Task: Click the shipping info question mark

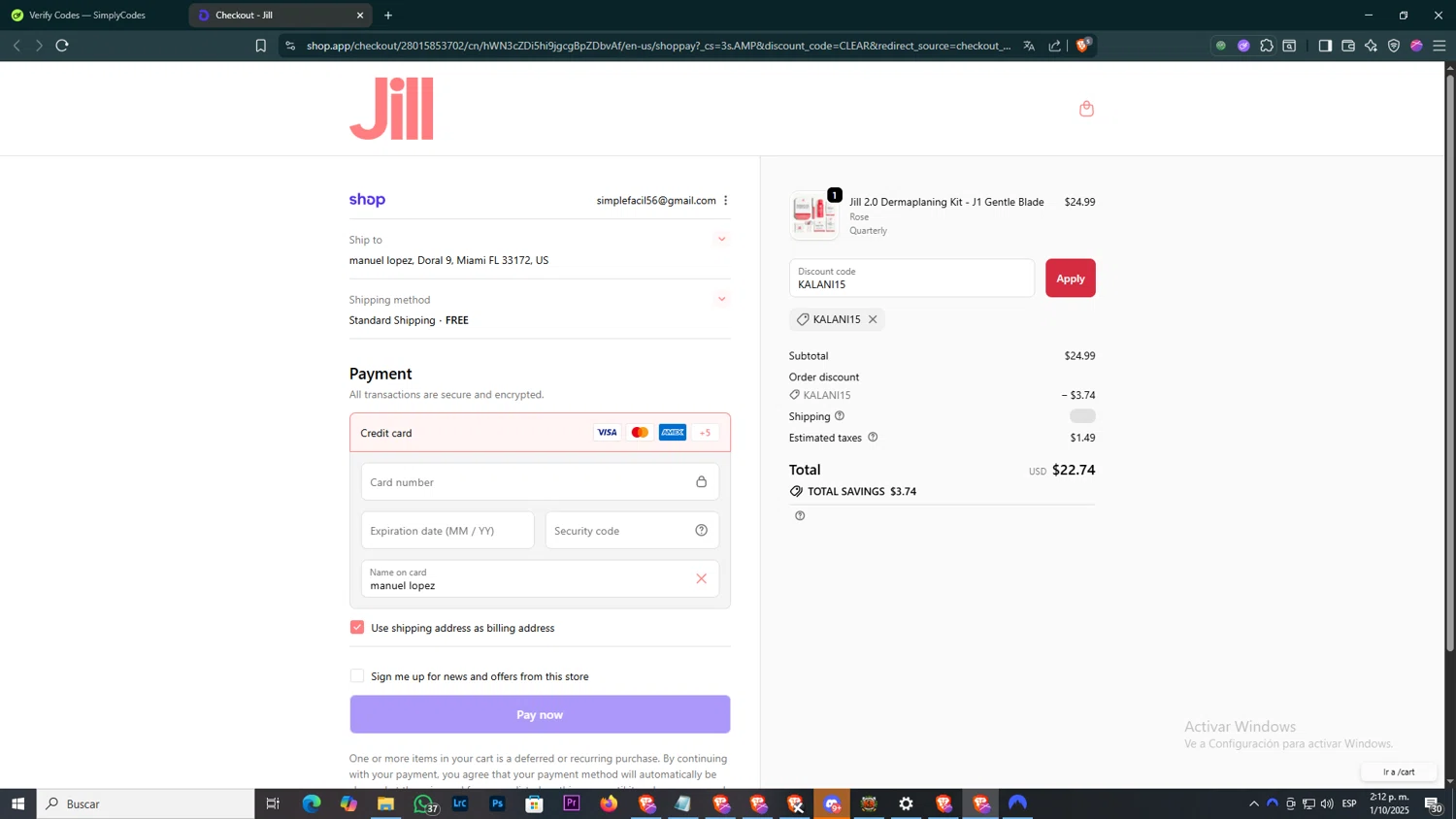Action: (x=840, y=415)
